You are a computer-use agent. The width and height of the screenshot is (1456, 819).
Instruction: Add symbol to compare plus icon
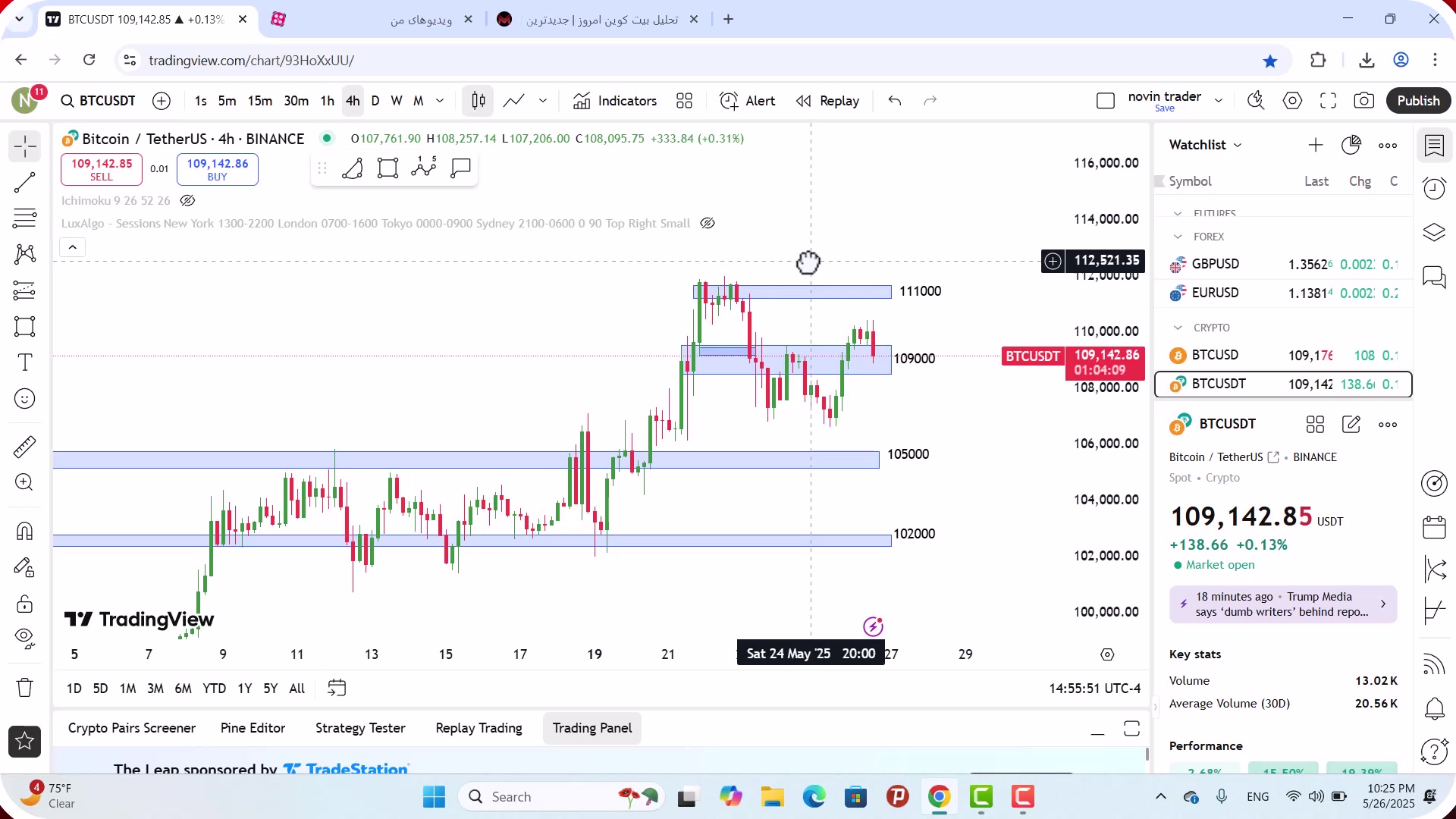pyautogui.click(x=162, y=101)
